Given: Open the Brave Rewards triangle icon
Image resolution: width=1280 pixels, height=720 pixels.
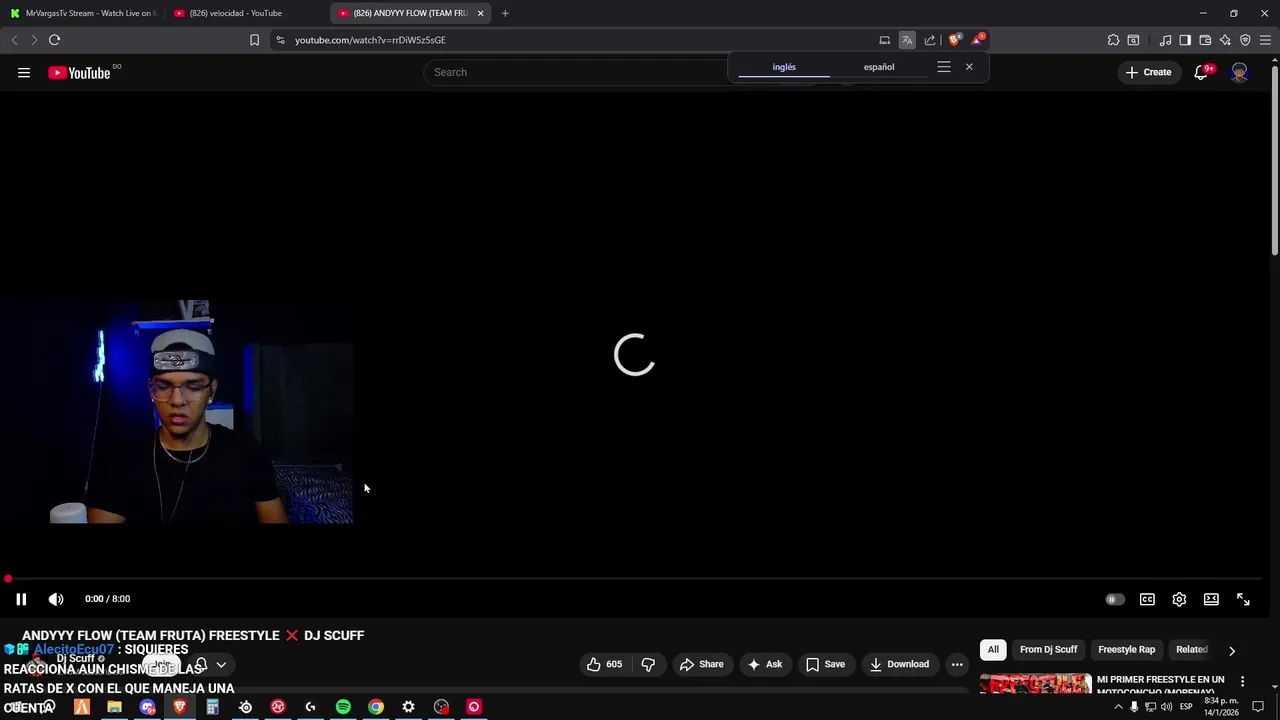Looking at the screenshot, I should [978, 40].
